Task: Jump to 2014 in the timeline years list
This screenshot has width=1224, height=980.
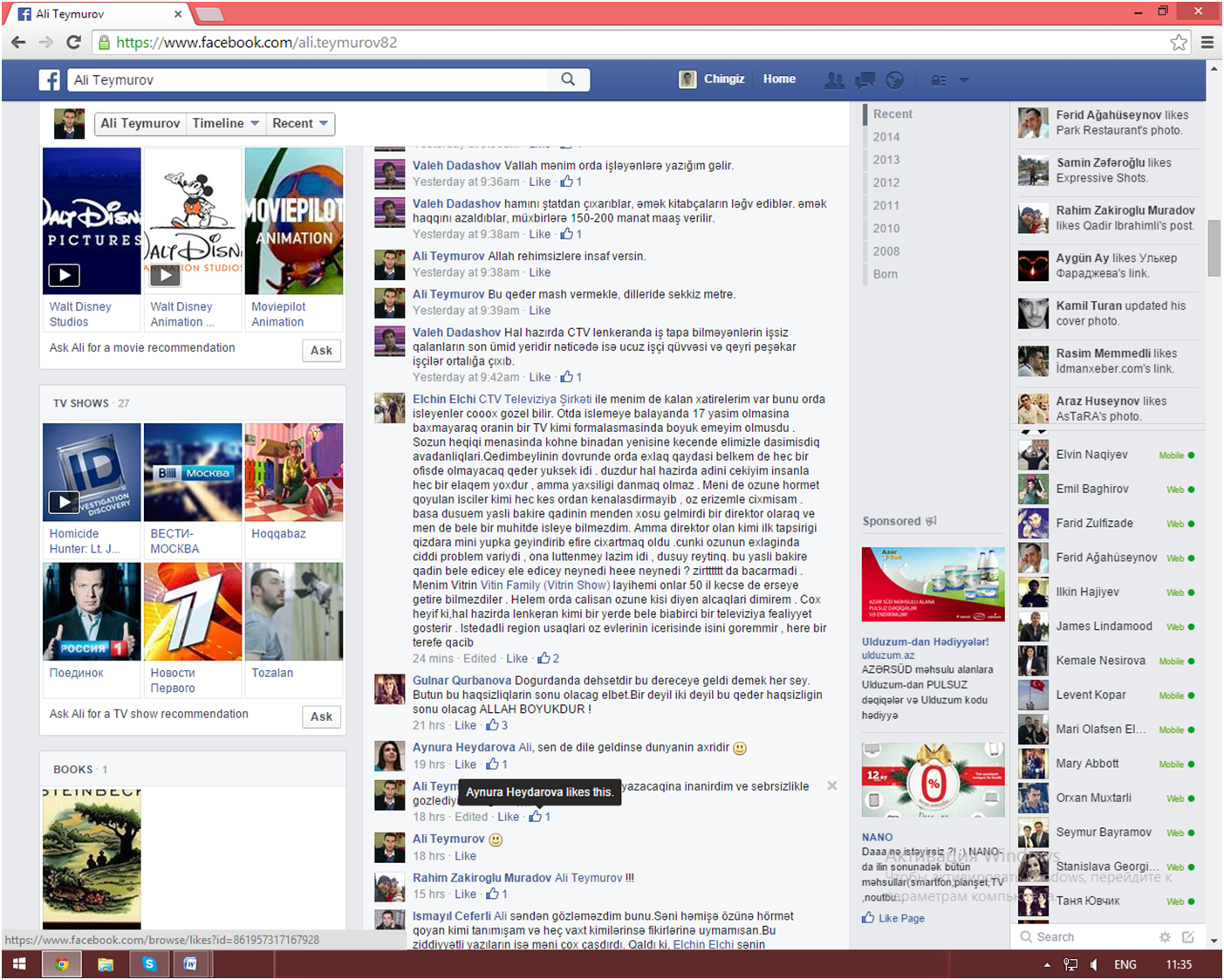Action: point(886,137)
